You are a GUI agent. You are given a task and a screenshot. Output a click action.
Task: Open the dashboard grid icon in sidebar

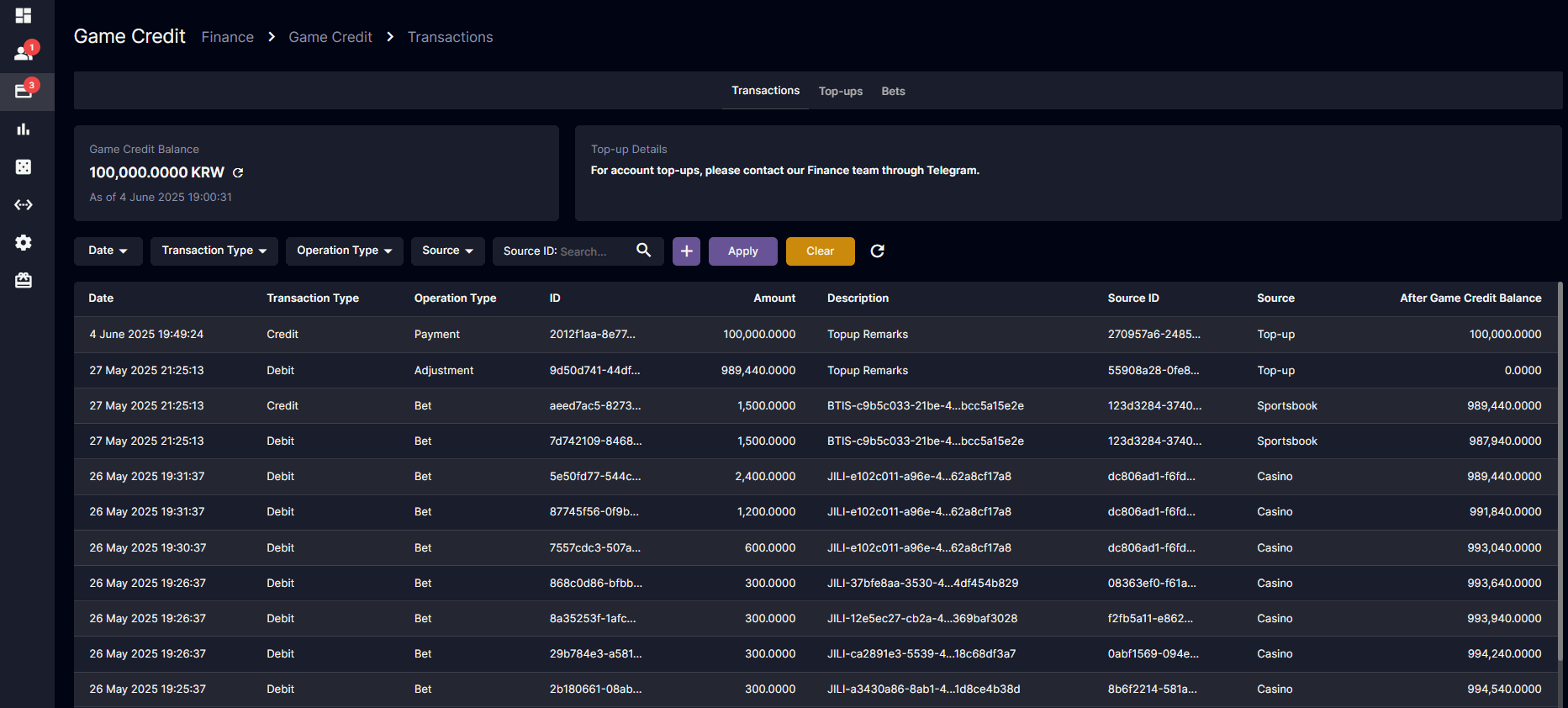(24, 15)
